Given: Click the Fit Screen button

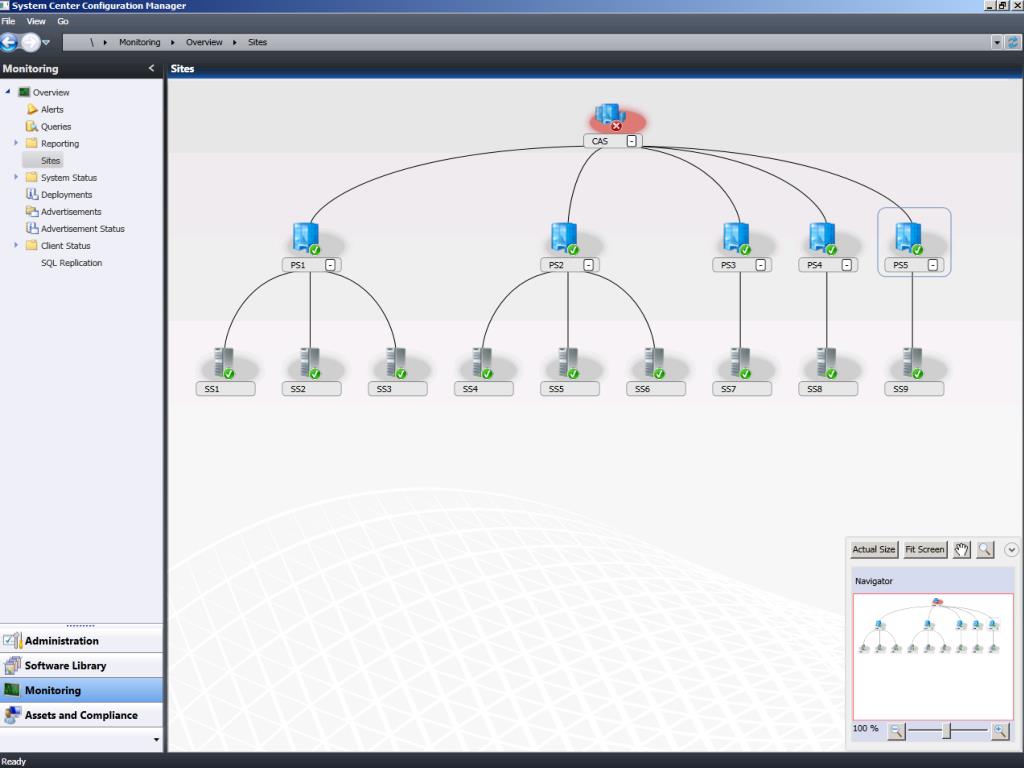Looking at the screenshot, I should 925,549.
